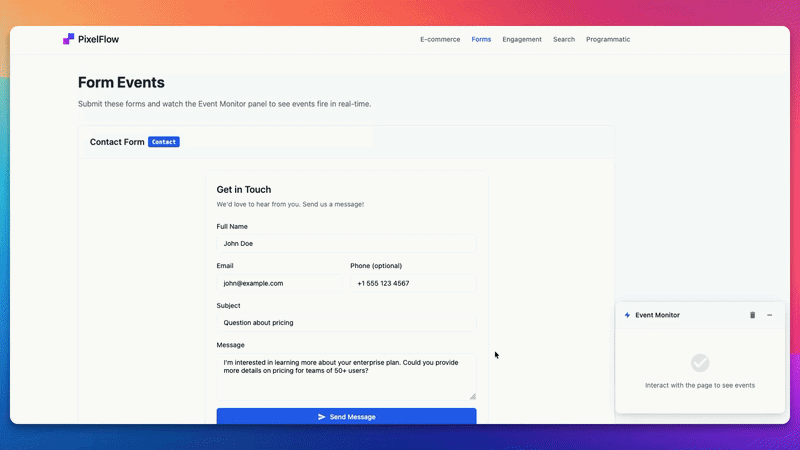
Task: Click the PixelFlow logo icon
Action: click(x=68, y=39)
